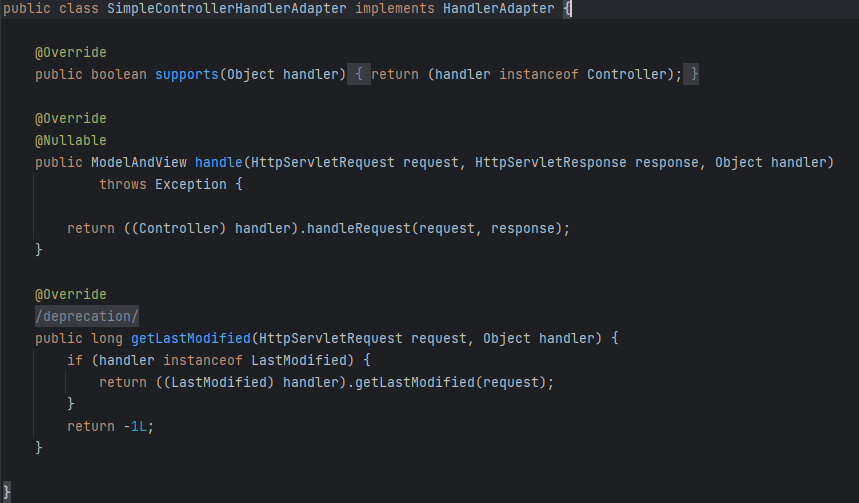Click SimpleControllerHandlerAdapter class name
This screenshot has width=859, height=503.
(x=227, y=8)
